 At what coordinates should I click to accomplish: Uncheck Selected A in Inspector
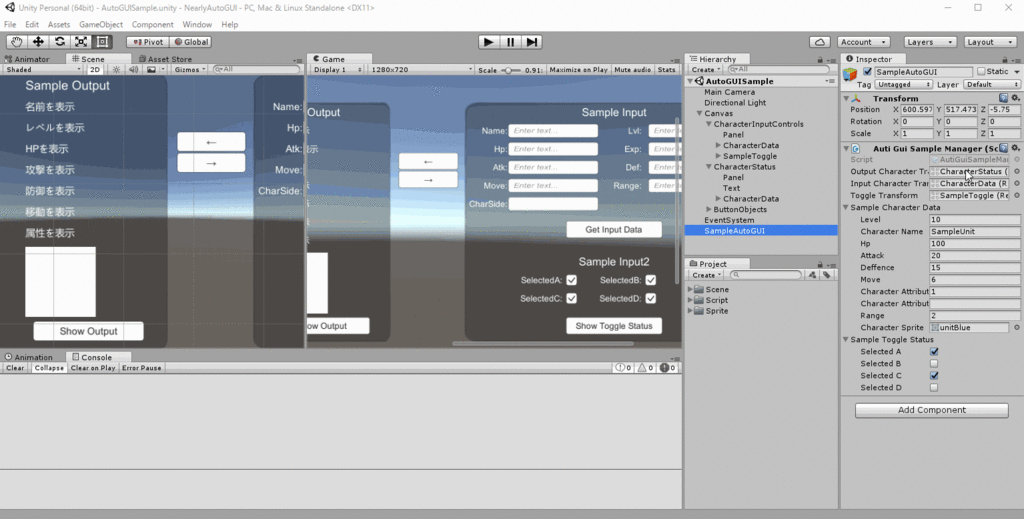(934, 351)
